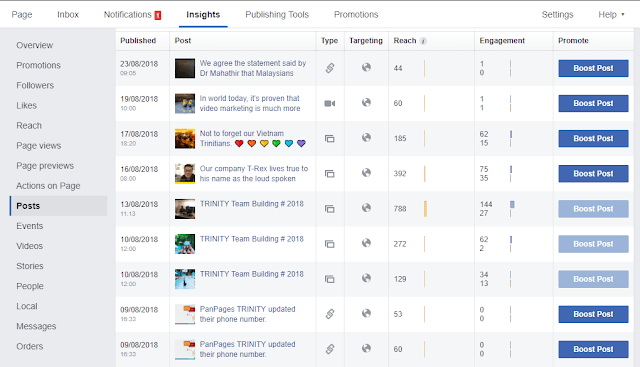Click the red Notifications badge
640x367 pixels.
[158, 15]
